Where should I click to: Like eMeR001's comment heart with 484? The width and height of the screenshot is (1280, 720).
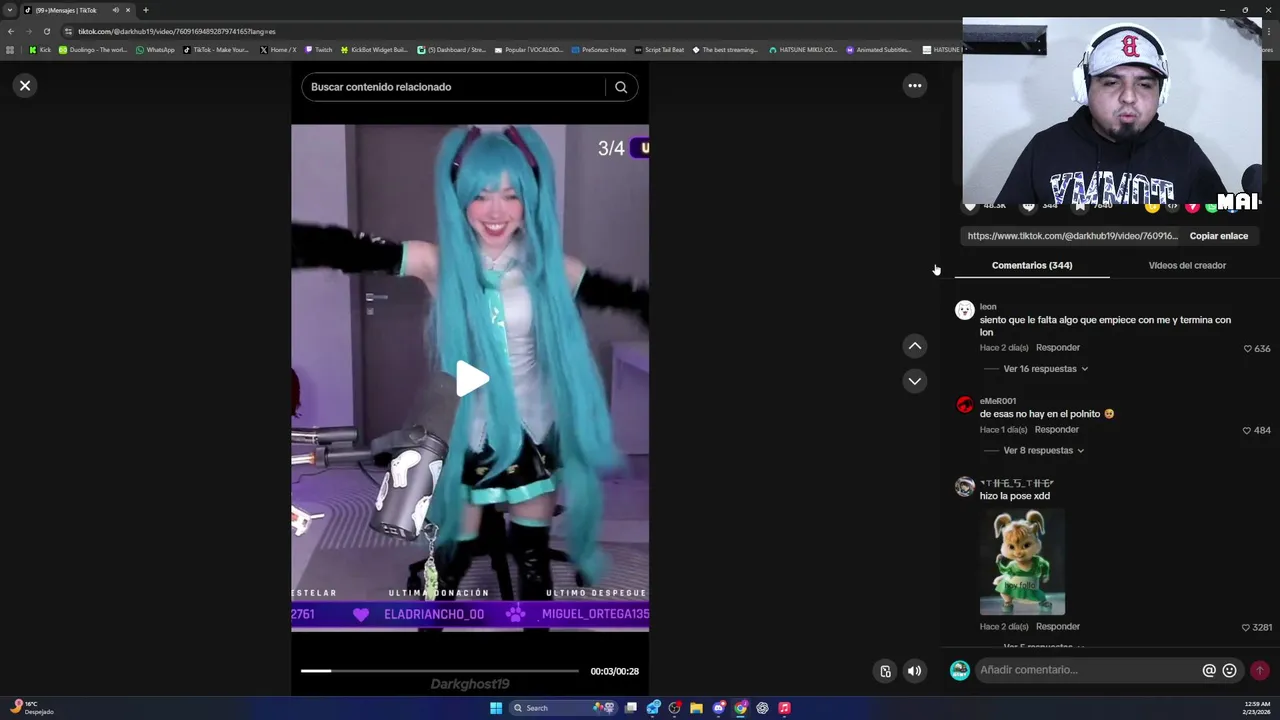click(1247, 431)
